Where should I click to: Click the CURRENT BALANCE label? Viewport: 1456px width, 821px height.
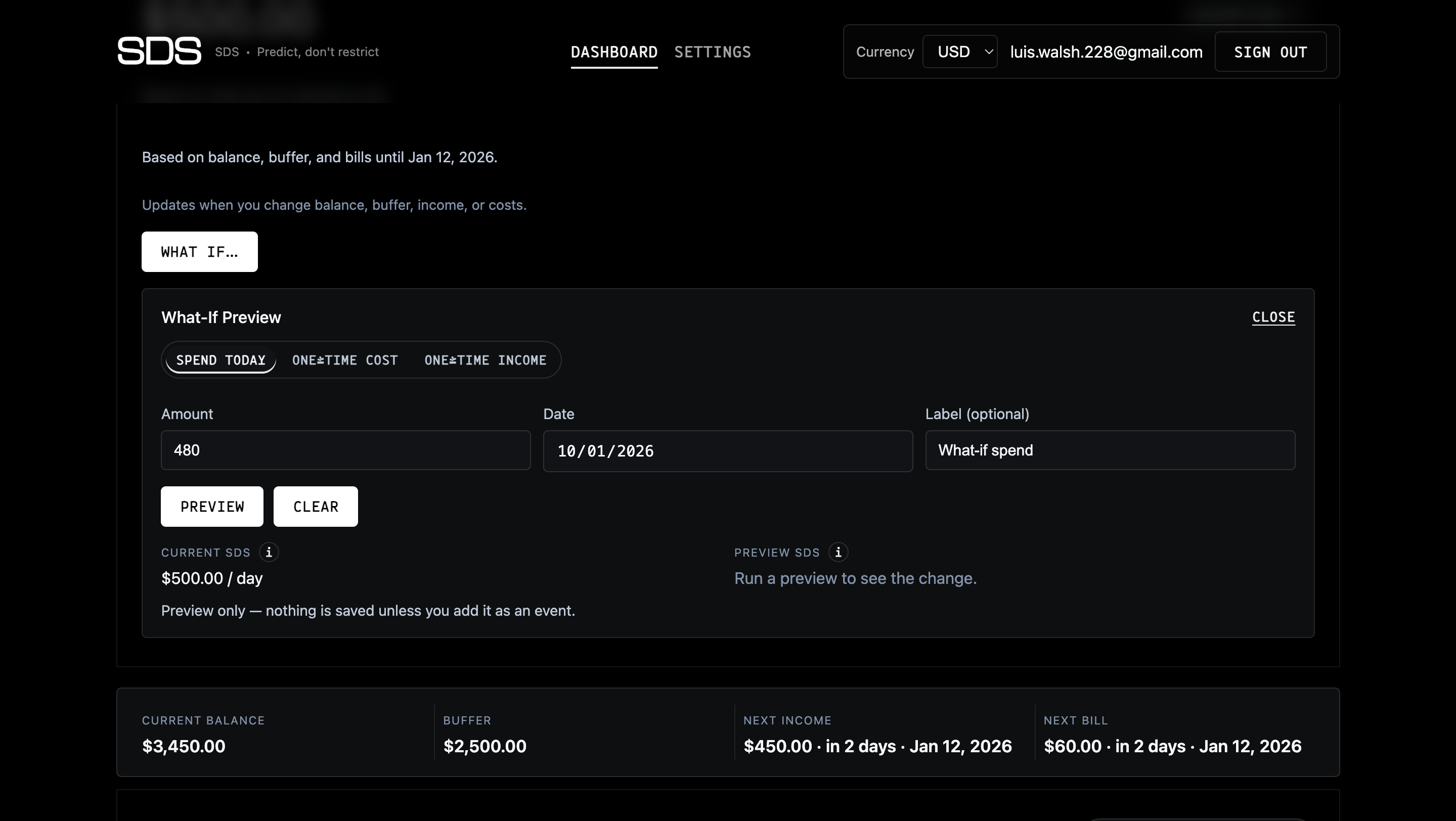point(203,720)
